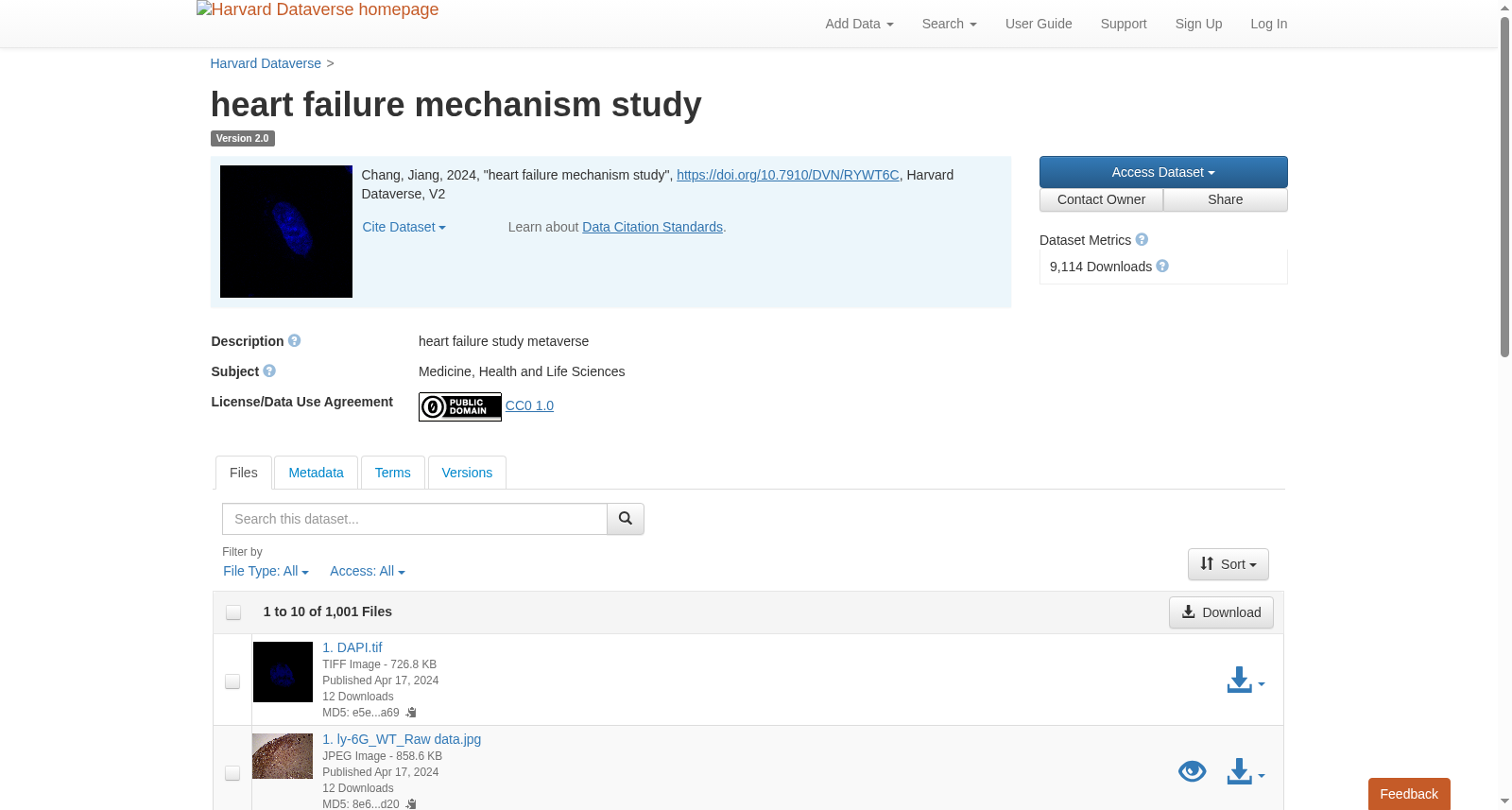Open the Access Dataset dropdown

click(x=1163, y=172)
